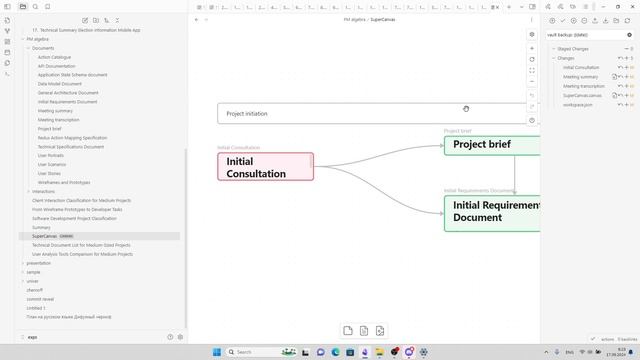Image resolution: width=640 pixels, height=360 pixels.
Task: Add a note from vault to canvas
Action: coord(364,331)
